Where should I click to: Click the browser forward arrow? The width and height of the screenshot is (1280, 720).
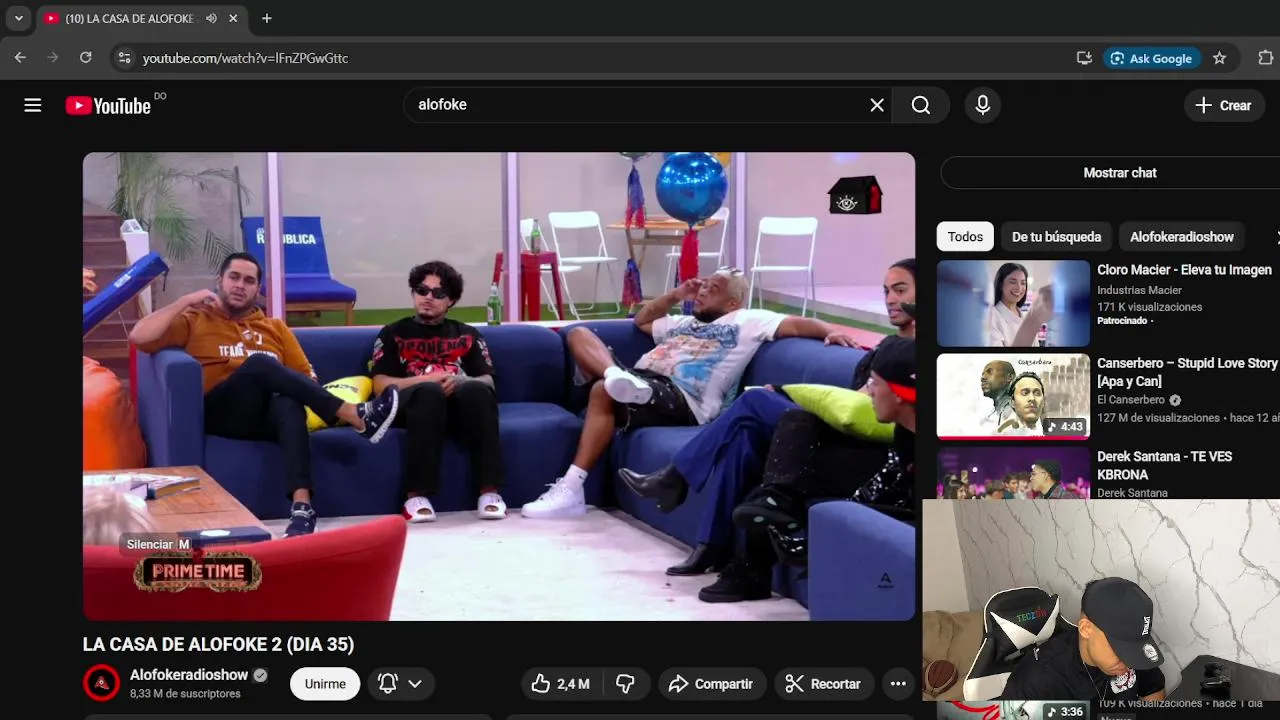[53, 58]
